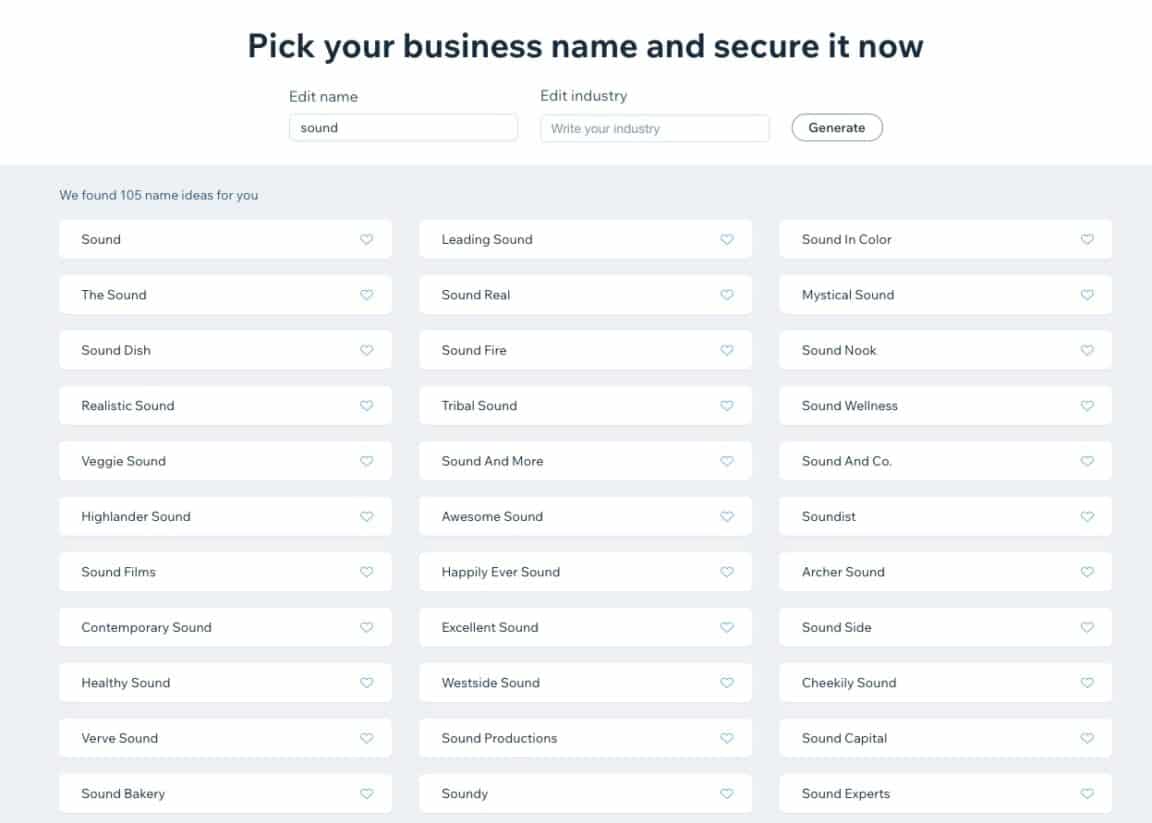
Task: Click the Generate button
Action: coord(837,127)
